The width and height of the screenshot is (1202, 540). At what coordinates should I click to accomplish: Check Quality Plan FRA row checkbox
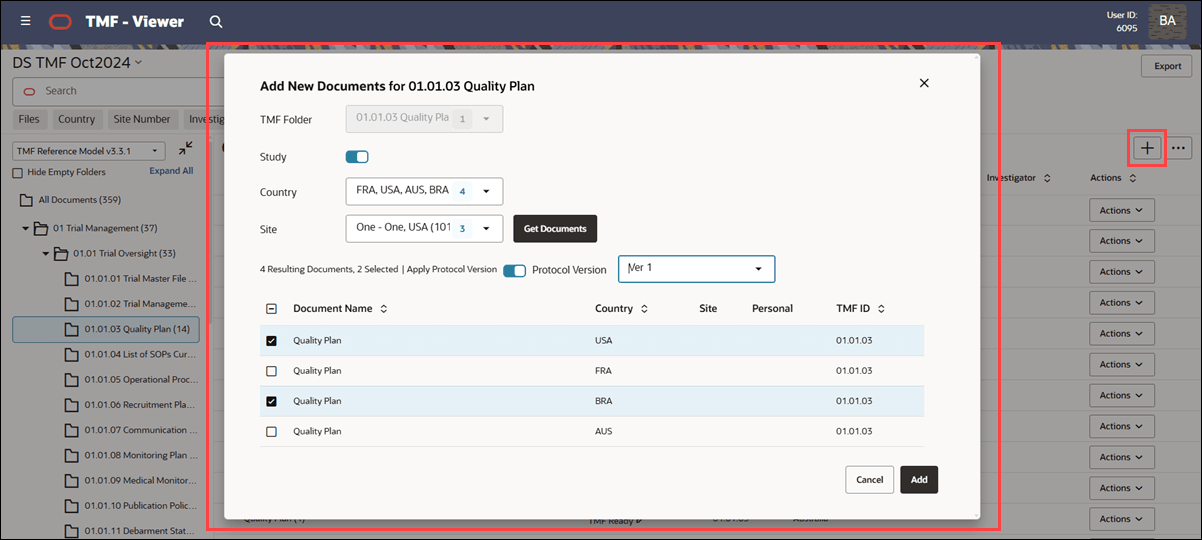click(x=271, y=371)
